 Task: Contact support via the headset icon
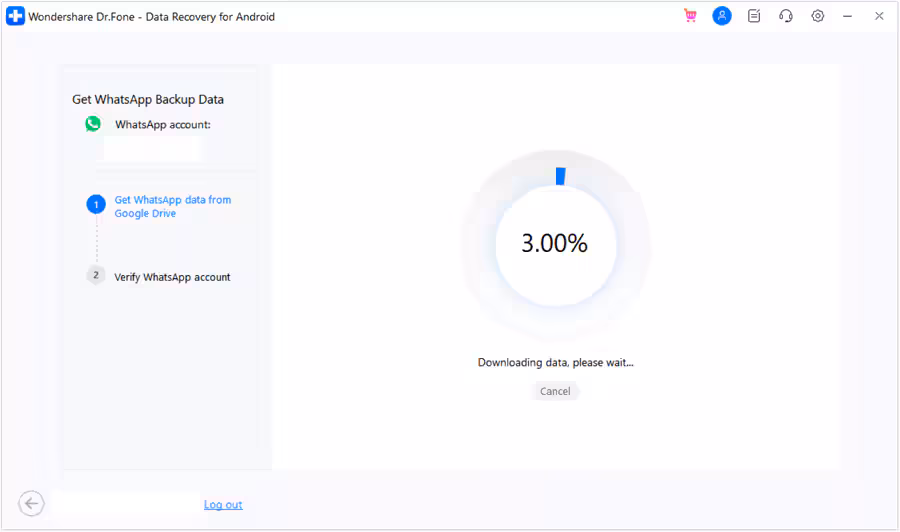[x=786, y=16]
